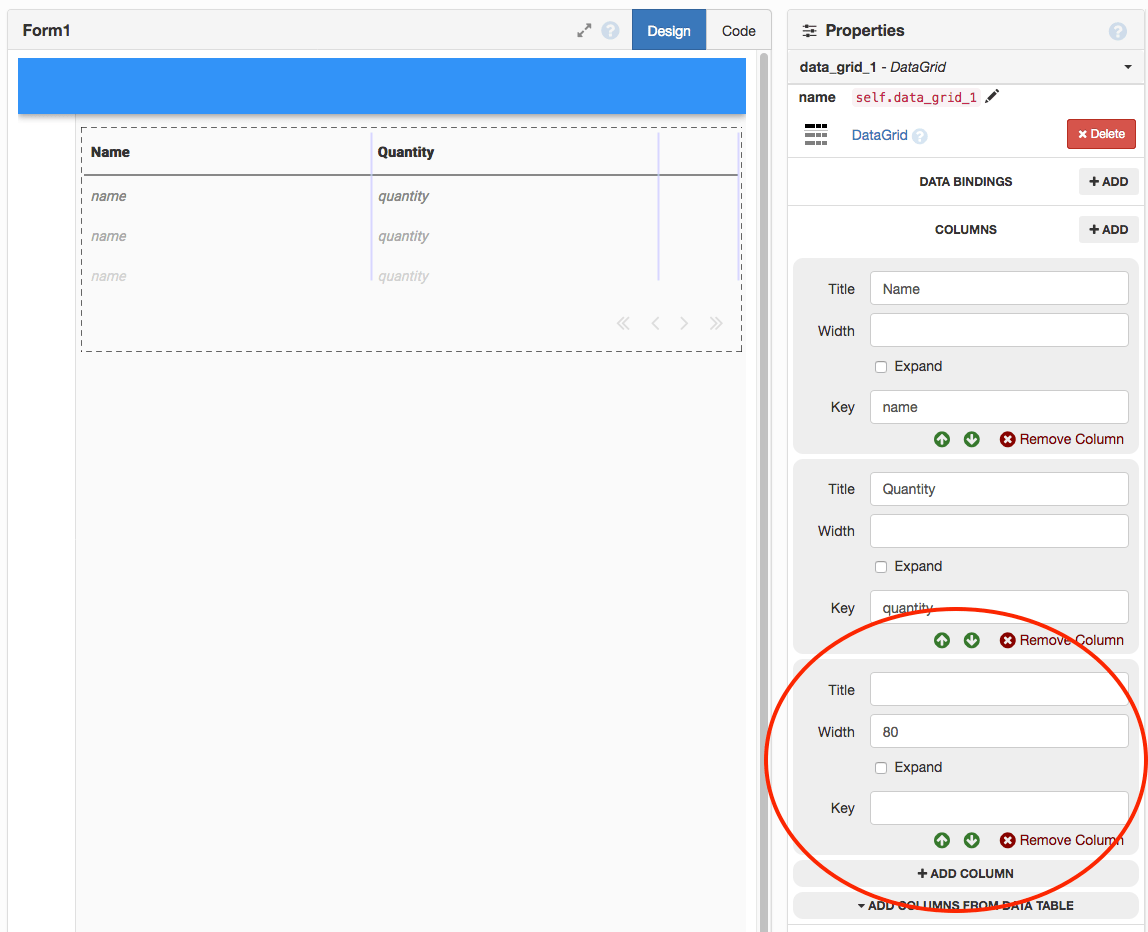Click the designer vertical scrollbar
1148x932 pixels.
point(764,491)
